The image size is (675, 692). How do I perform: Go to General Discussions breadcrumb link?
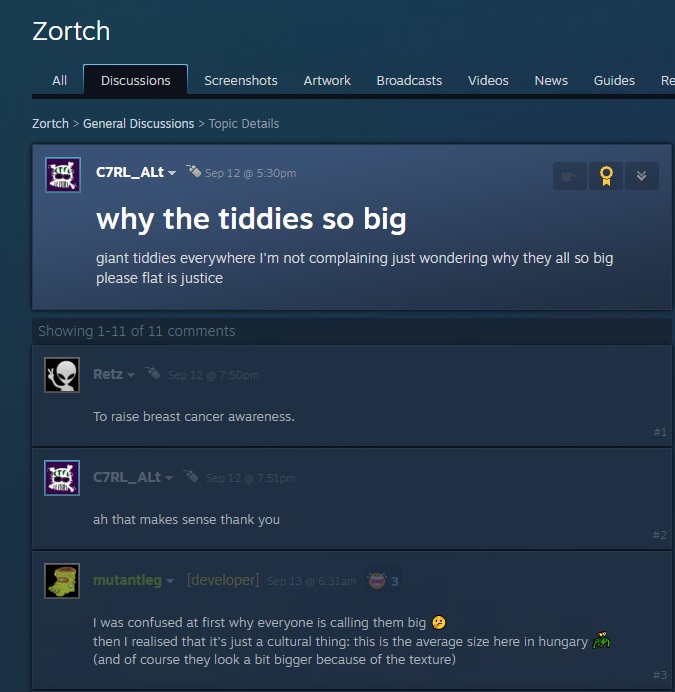pyautogui.click(x=139, y=124)
